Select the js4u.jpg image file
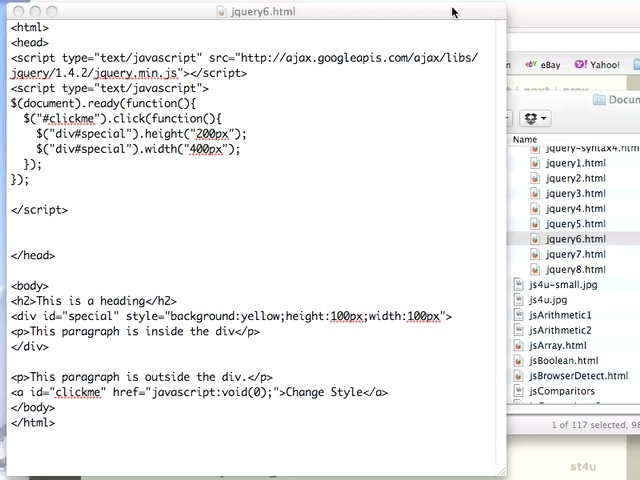 point(547,300)
